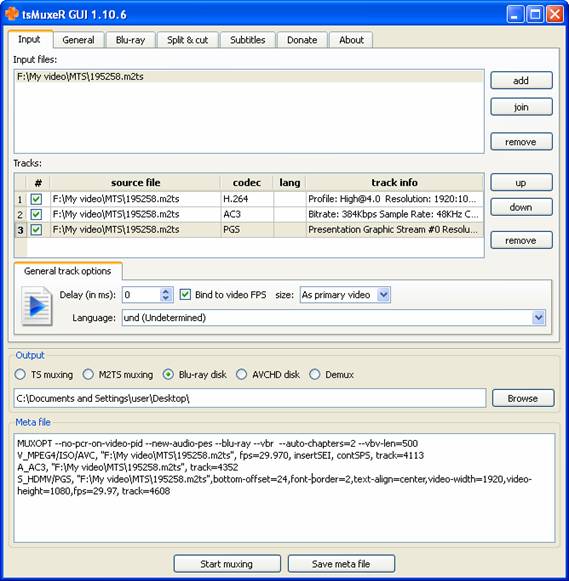
Task: Expand the Language dropdown list
Action: coord(539,318)
